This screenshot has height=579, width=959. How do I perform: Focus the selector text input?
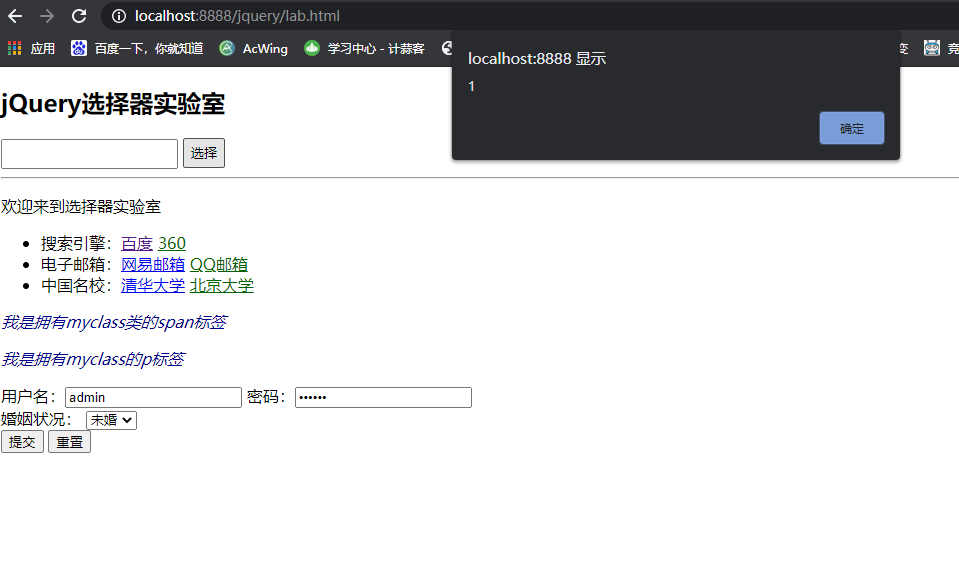(89, 153)
